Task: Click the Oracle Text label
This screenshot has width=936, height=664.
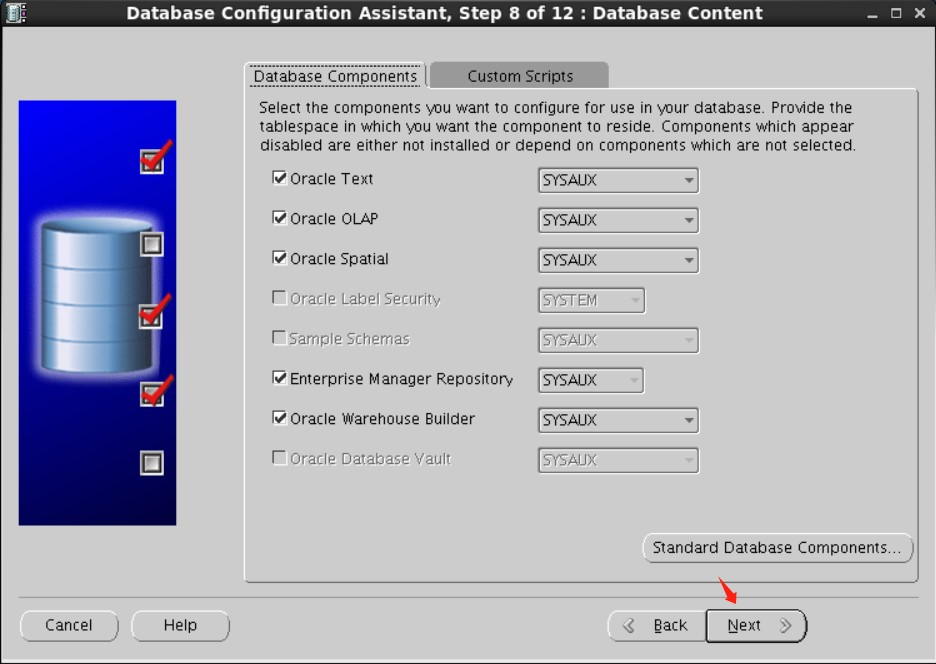Action: 331,179
